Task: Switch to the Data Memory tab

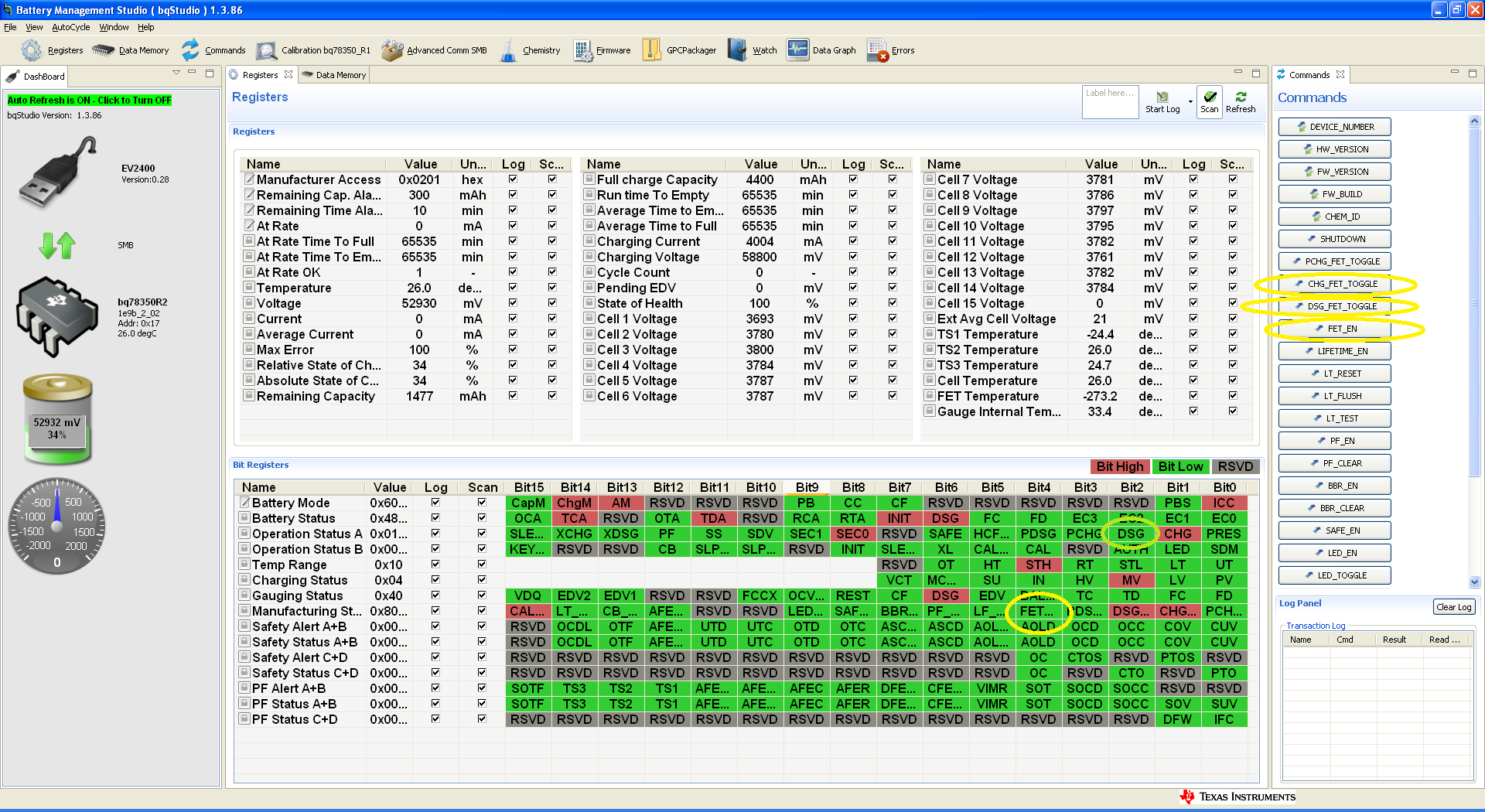Action: click(x=334, y=75)
